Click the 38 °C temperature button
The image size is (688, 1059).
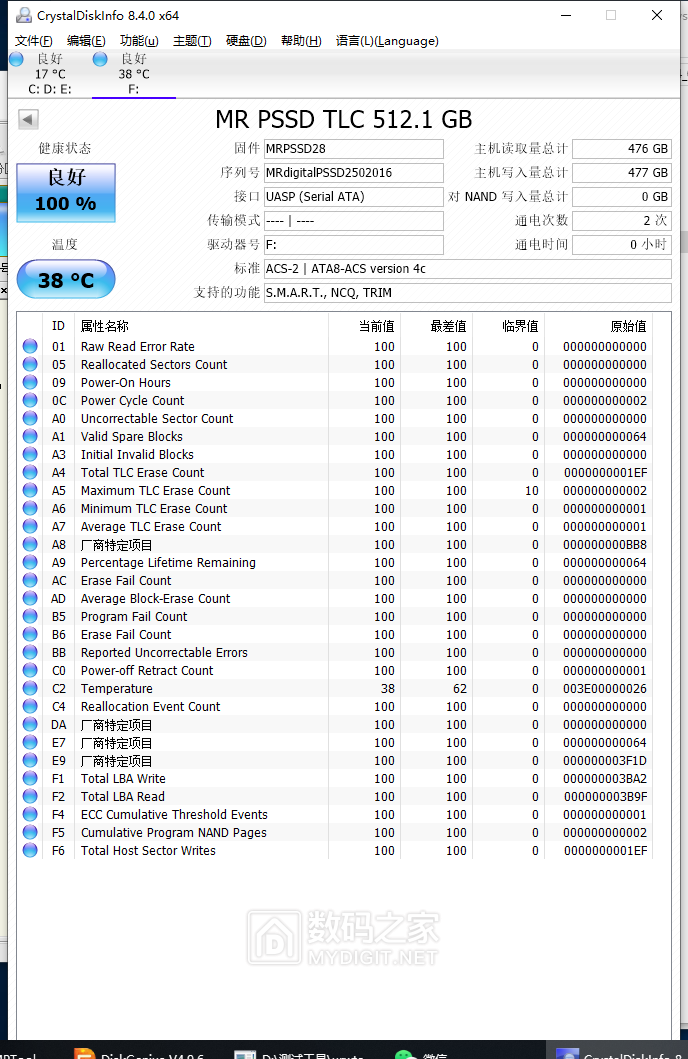pyautogui.click(x=66, y=280)
